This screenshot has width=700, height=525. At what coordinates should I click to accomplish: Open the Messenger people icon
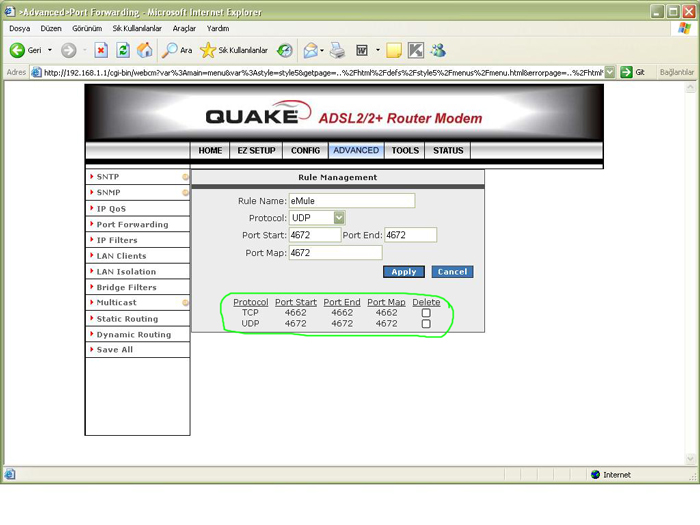pos(438,50)
